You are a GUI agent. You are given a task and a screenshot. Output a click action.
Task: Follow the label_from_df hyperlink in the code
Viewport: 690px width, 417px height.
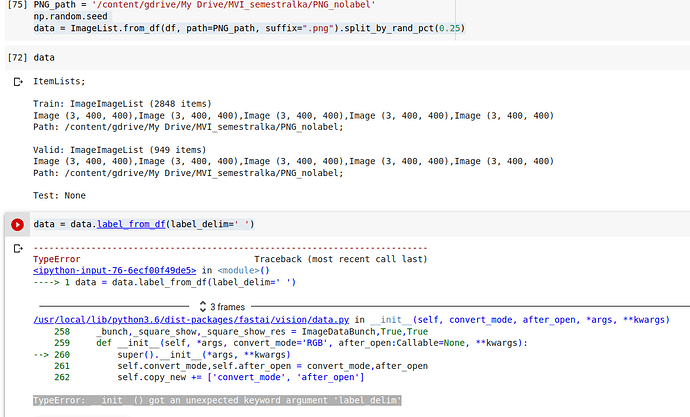[131, 224]
